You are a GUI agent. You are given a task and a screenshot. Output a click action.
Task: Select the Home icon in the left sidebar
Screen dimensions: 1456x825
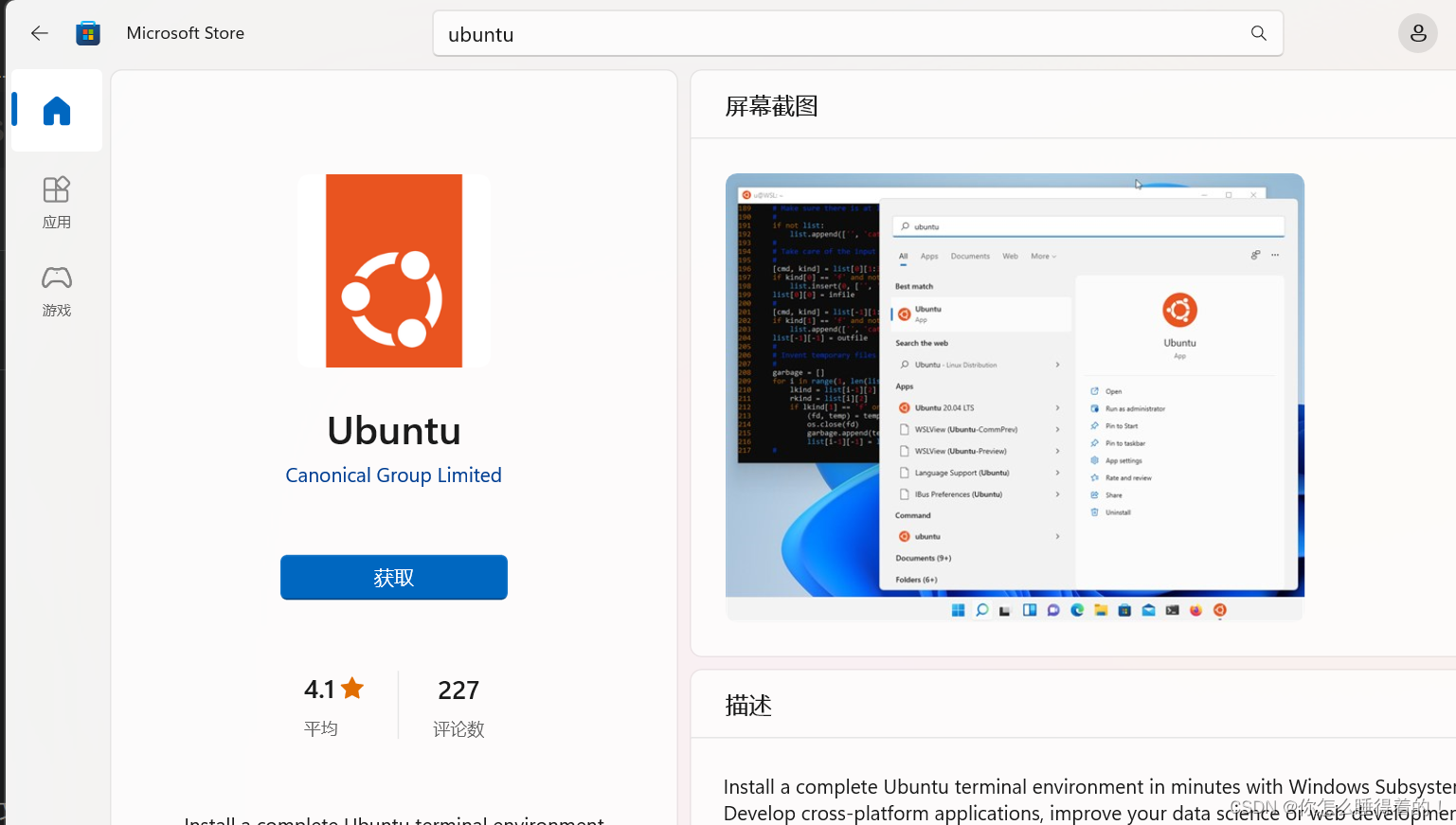[56, 111]
